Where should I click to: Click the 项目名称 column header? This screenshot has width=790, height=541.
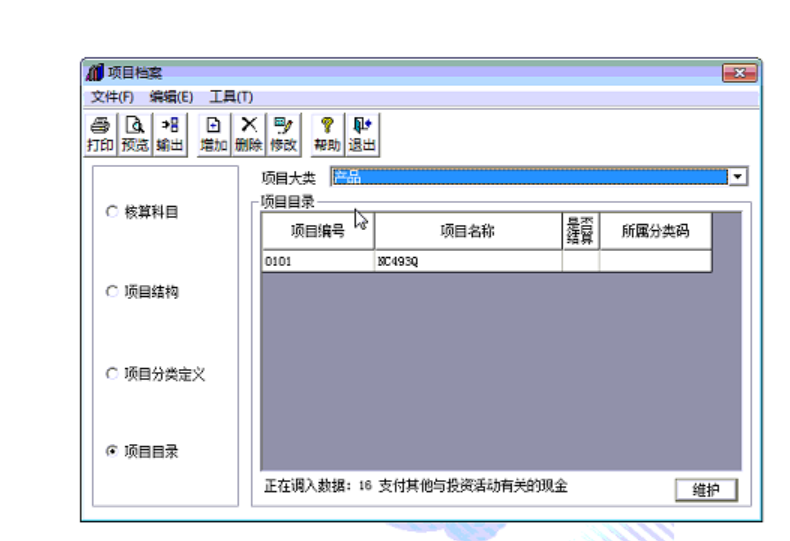(x=468, y=231)
